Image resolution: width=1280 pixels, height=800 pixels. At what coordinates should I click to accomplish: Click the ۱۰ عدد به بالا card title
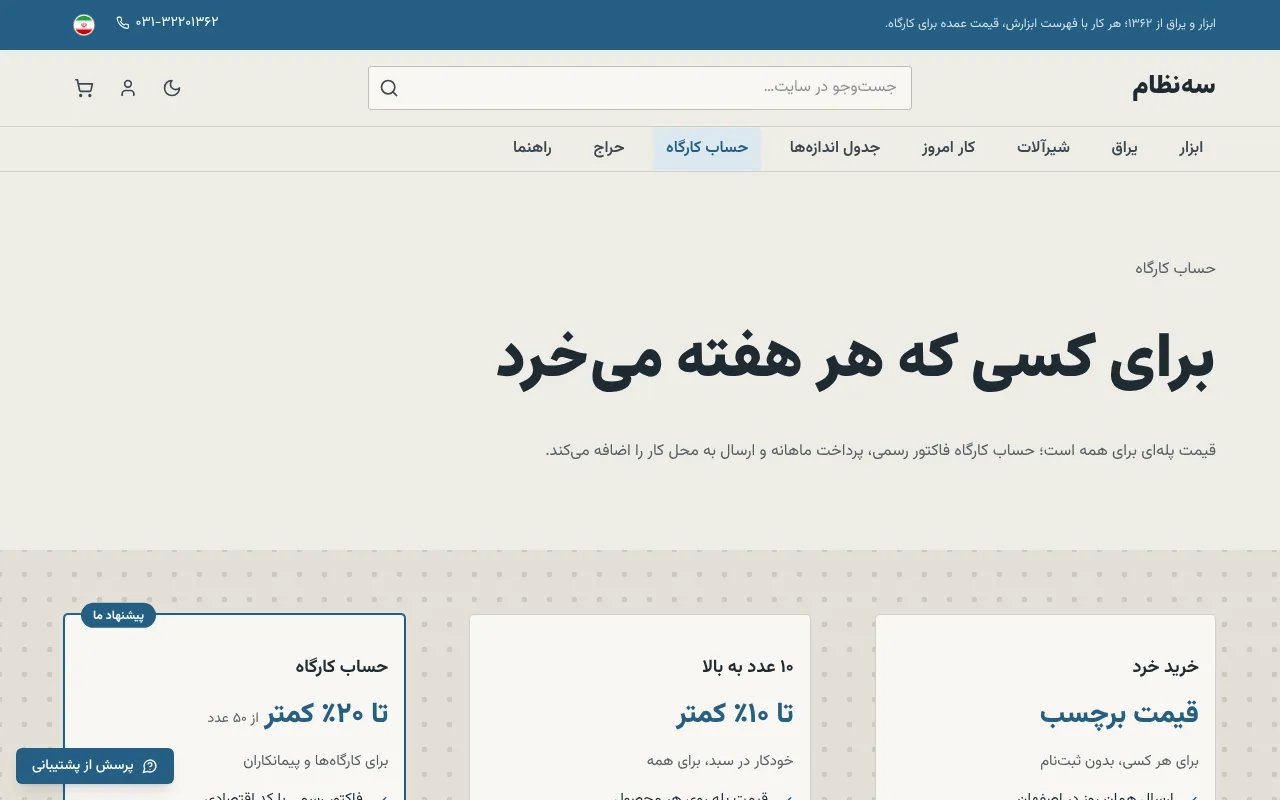coord(748,666)
